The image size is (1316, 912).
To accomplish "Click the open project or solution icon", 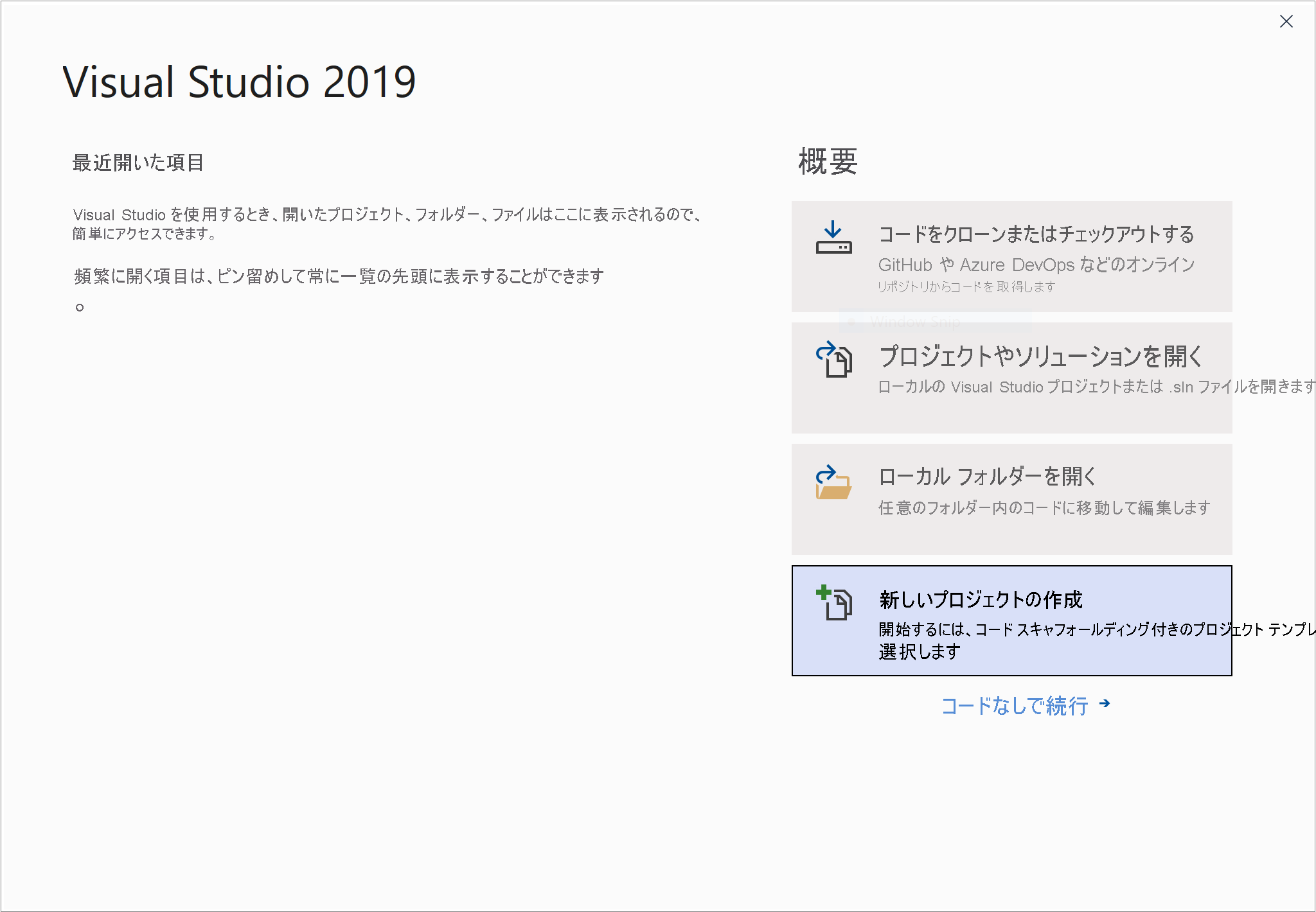I will pyautogui.click(x=833, y=358).
